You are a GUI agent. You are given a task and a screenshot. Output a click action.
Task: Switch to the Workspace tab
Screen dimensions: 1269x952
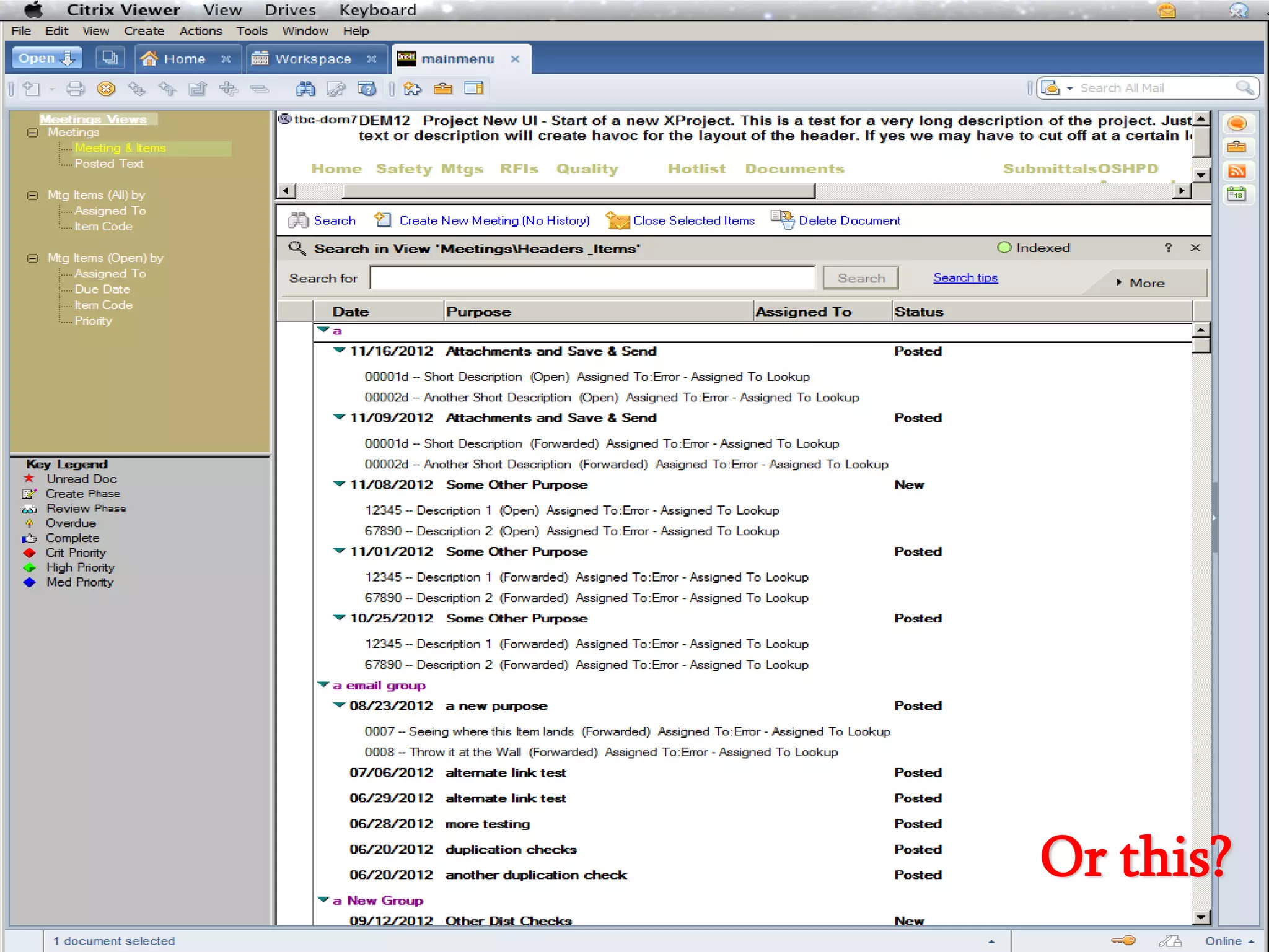click(313, 59)
